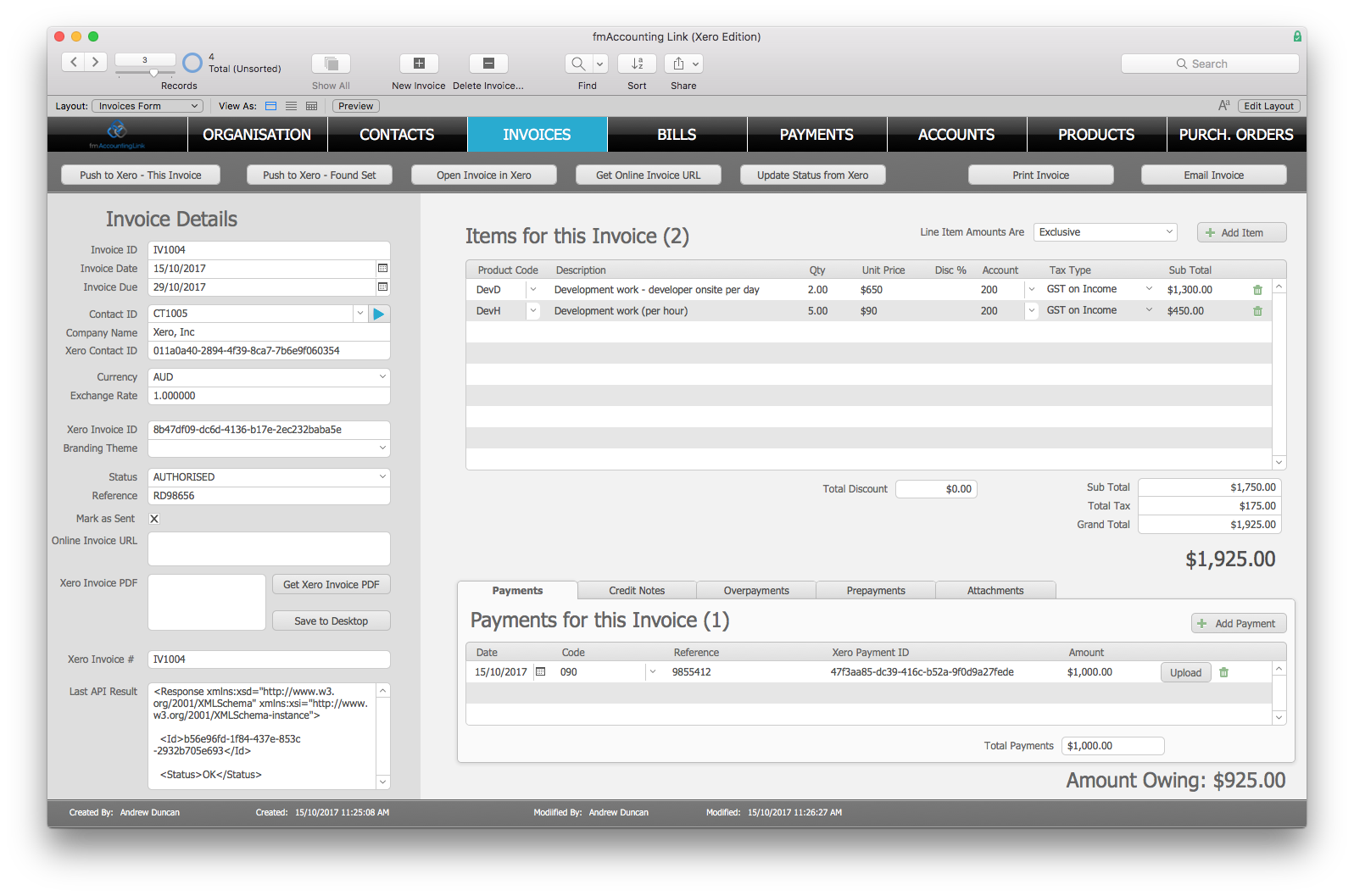
Task: Click the New Invoice plus icon
Action: coord(419,64)
